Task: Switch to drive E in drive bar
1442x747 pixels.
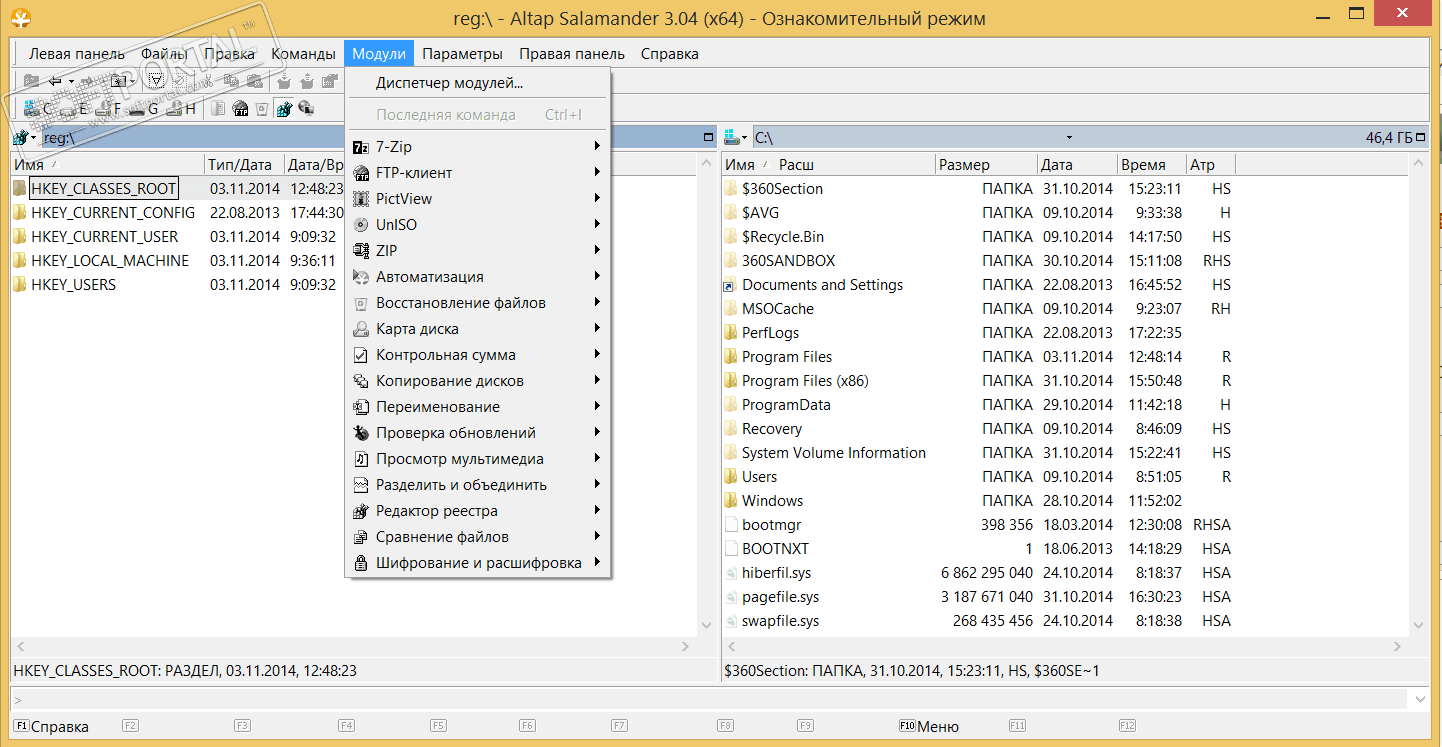Action: tap(76, 108)
